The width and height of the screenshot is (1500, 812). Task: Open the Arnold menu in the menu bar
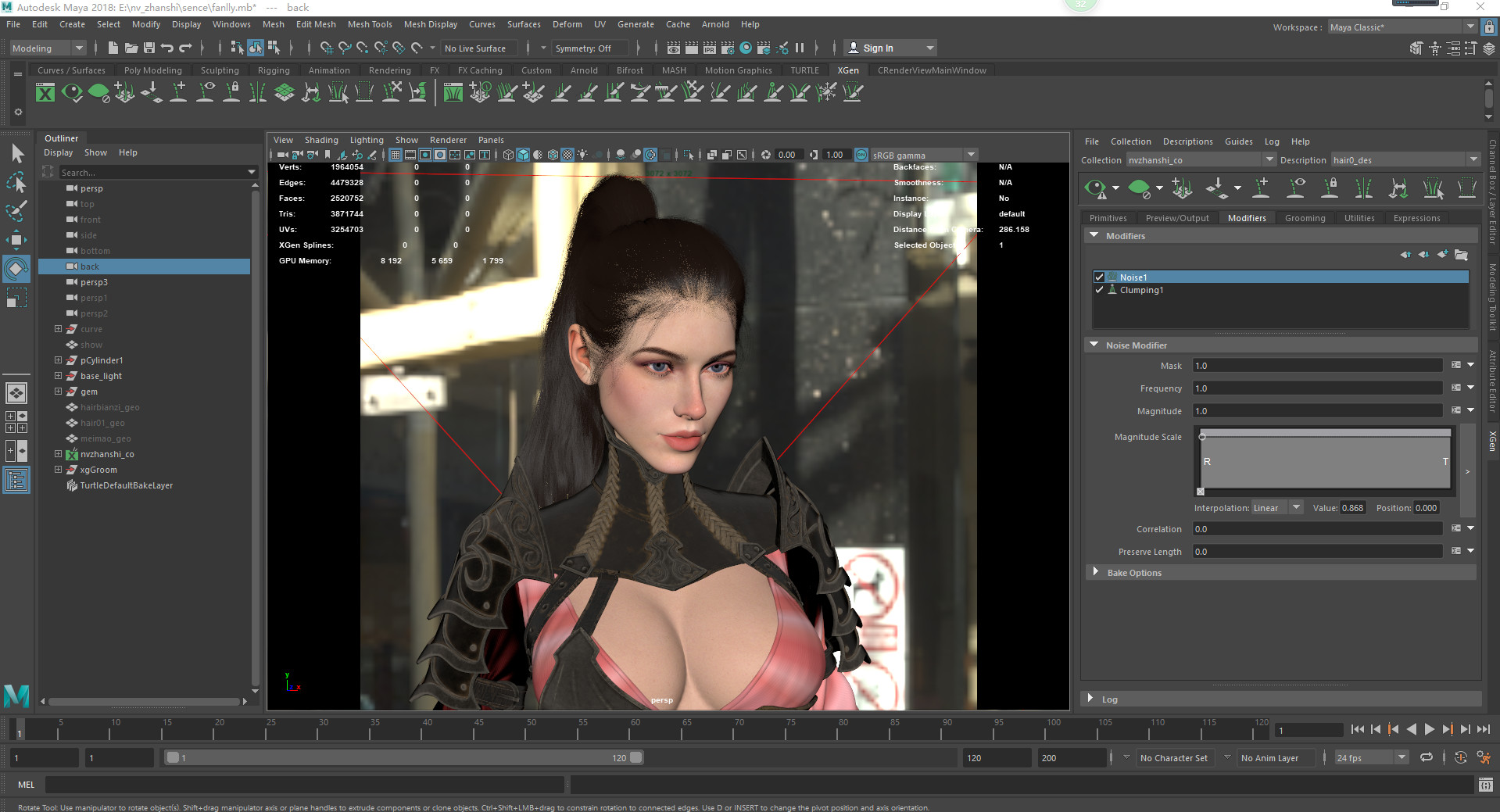tap(715, 24)
